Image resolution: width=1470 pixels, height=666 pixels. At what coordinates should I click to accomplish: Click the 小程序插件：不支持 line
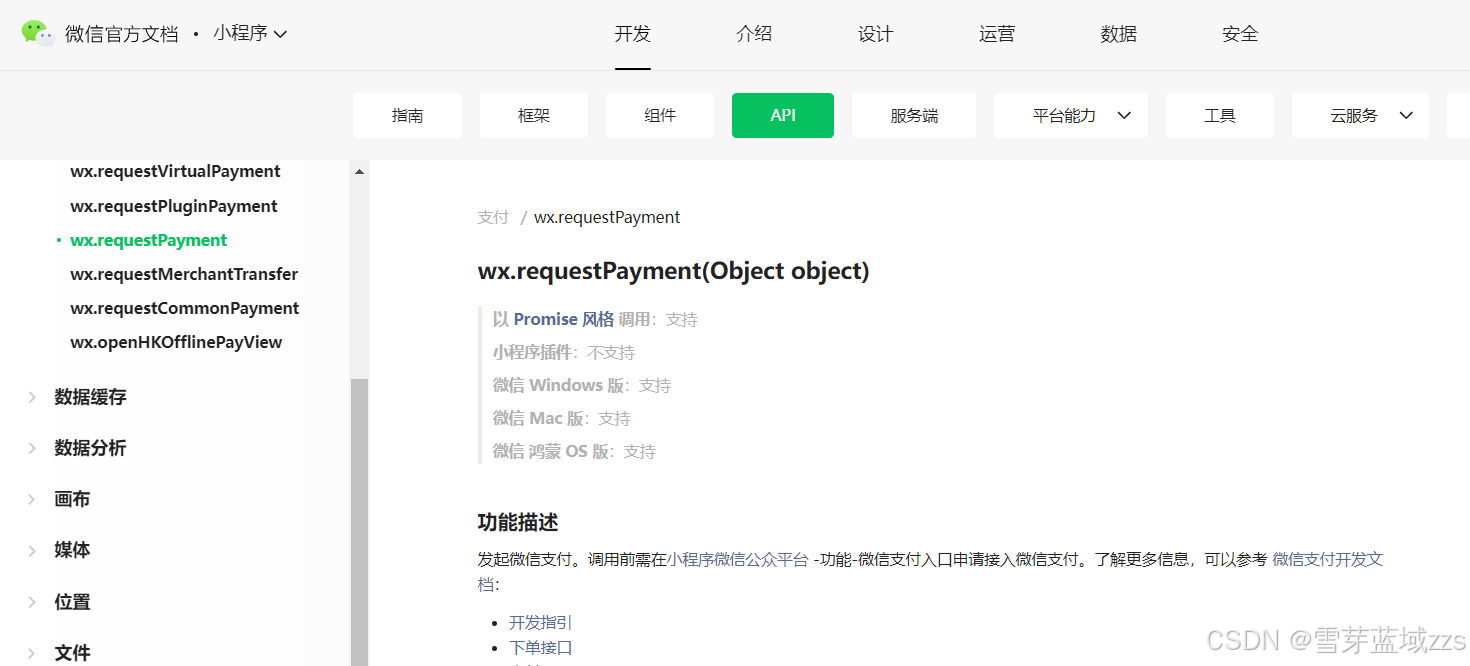point(564,352)
